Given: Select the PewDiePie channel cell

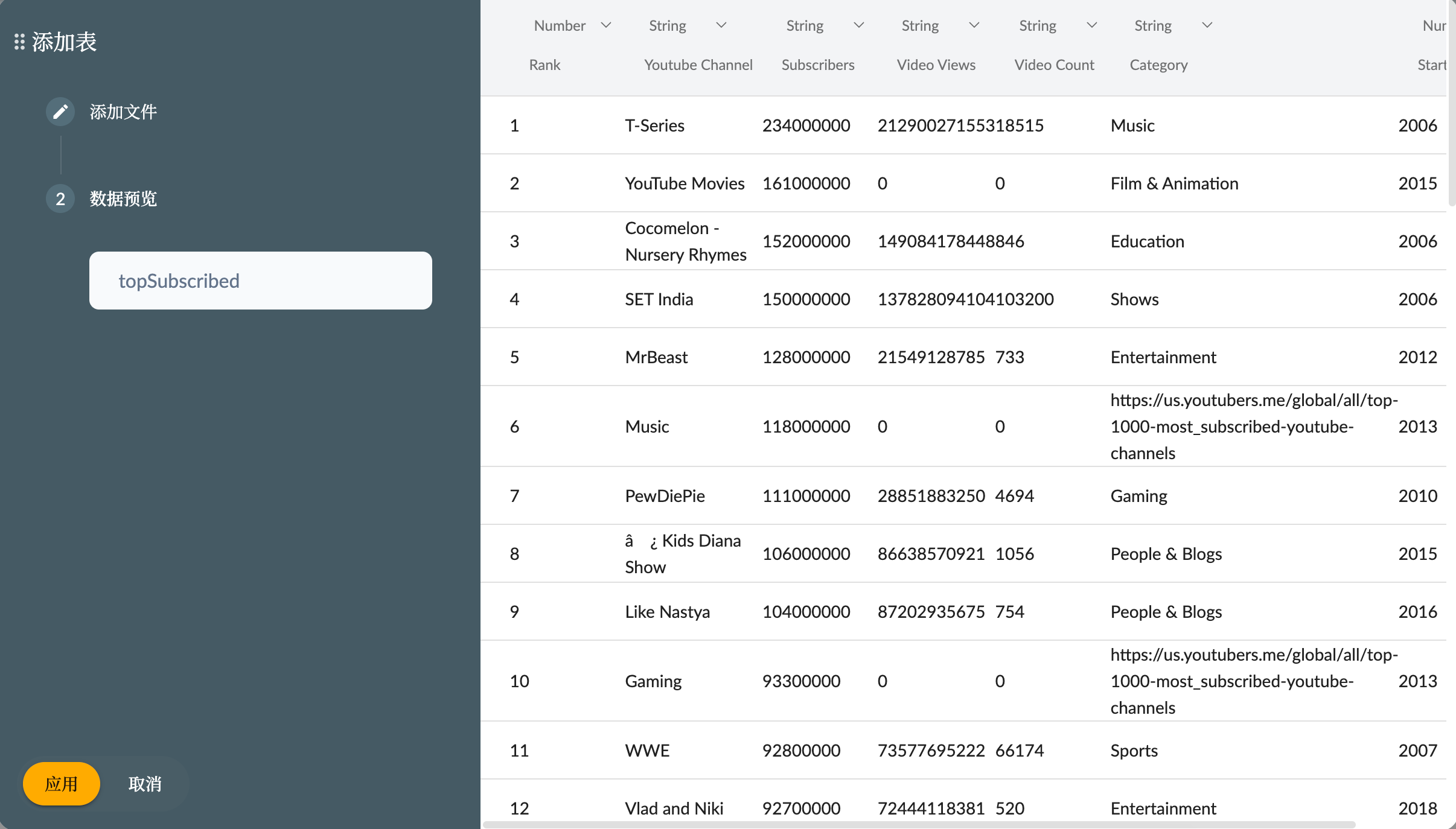Looking at the screenshot, I should (x=665, y=495).
